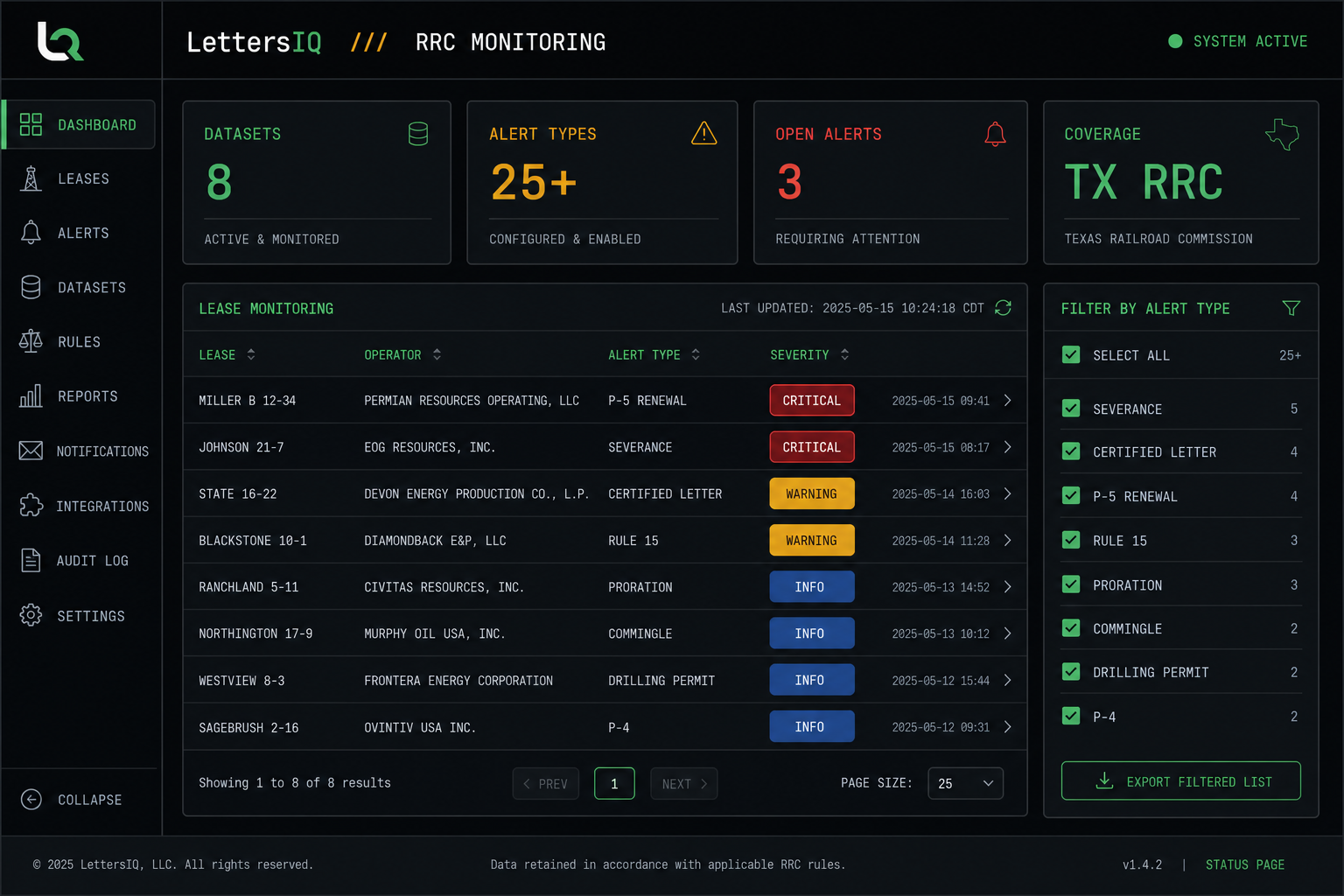Click the Warning badge for State 16-22
The width and height of the screenshot is (1344, 896).
tap(812, 493)
